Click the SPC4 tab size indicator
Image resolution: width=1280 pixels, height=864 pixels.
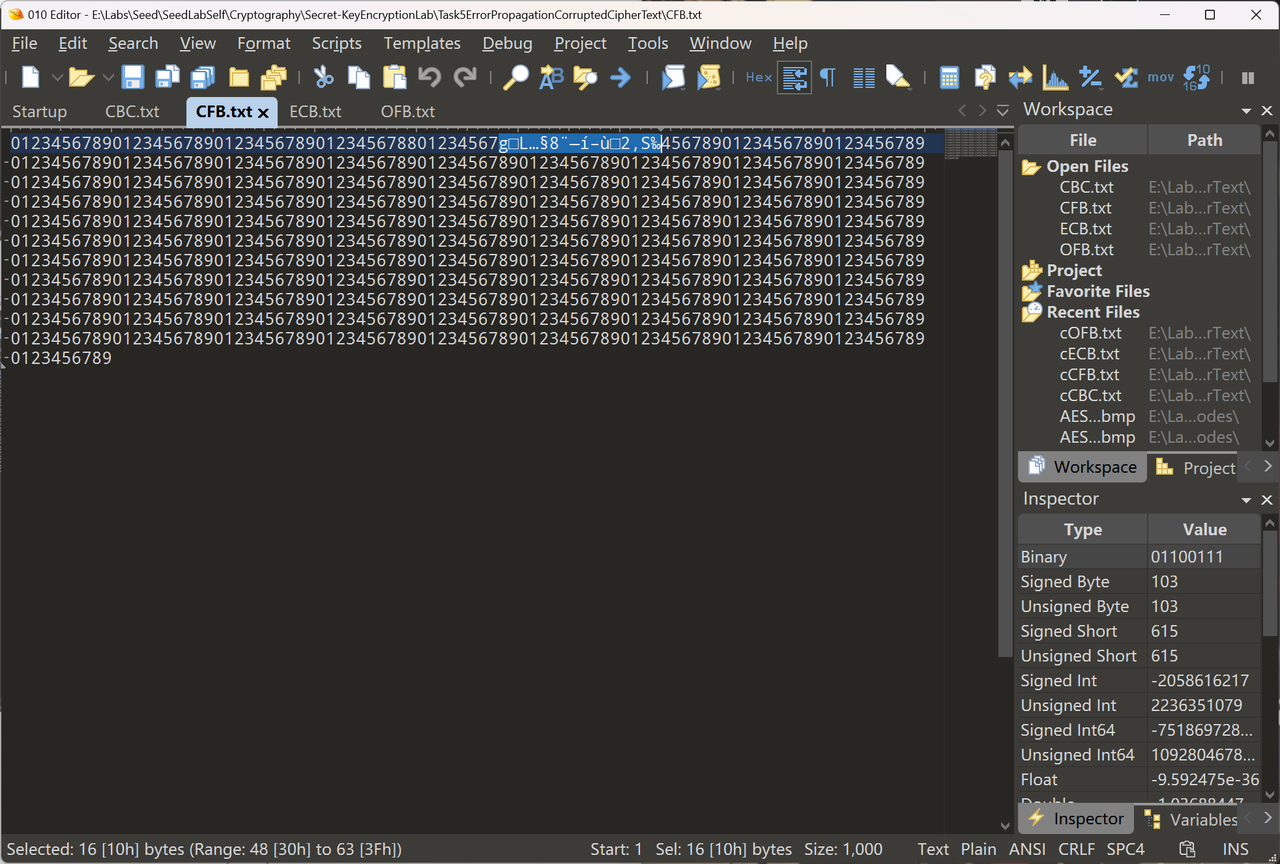coord(1125,849)
